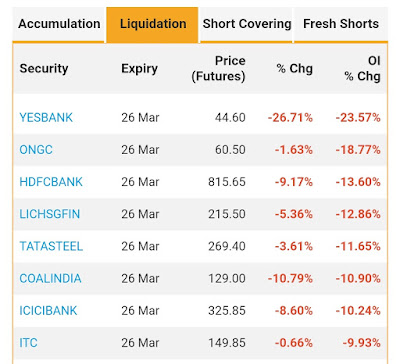Open the YESBANK security link
The width and height of the screenshot is (400, 364).
46,118
